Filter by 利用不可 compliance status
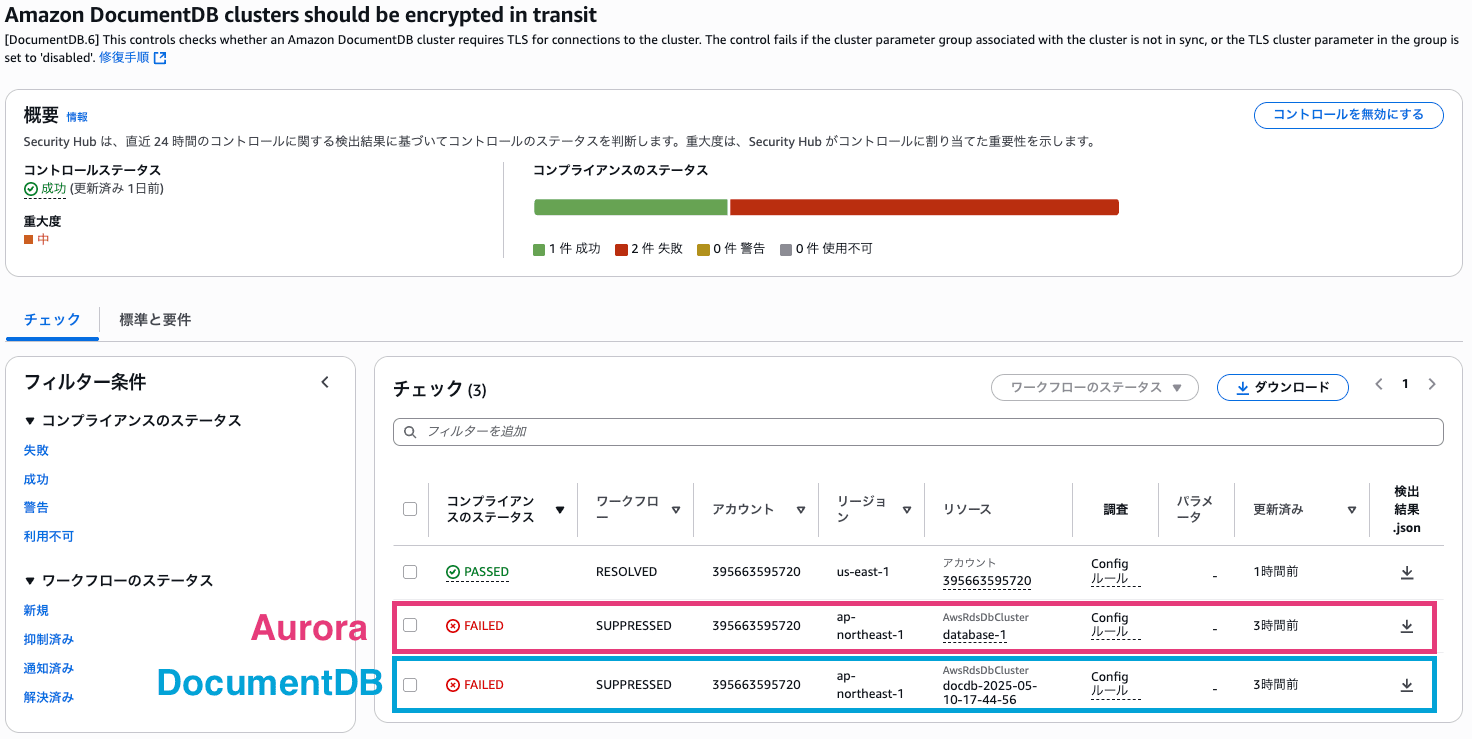The image size is (1472, 739). (49, 537)
